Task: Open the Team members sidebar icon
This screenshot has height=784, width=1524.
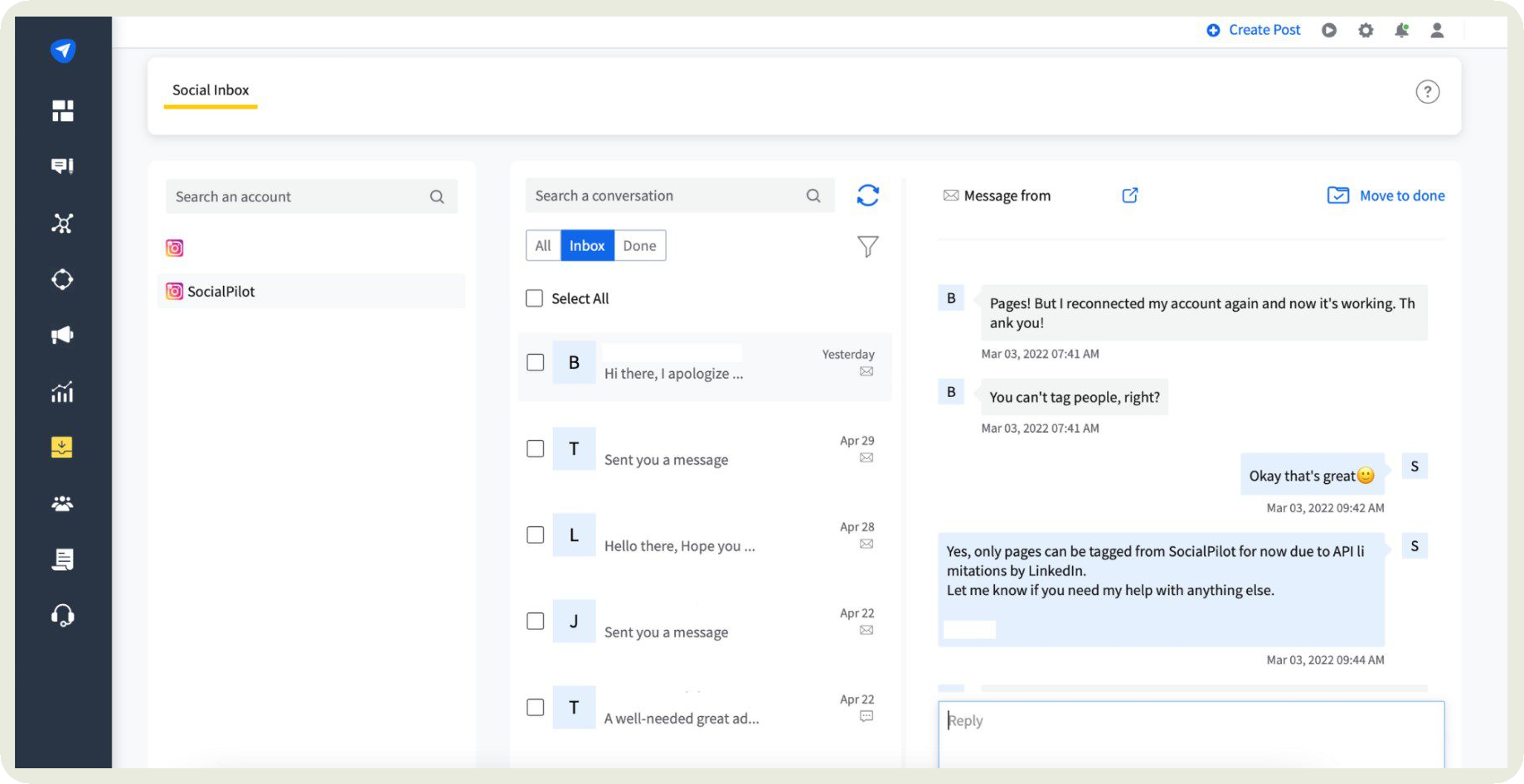Action: click(x=63, y=502)
